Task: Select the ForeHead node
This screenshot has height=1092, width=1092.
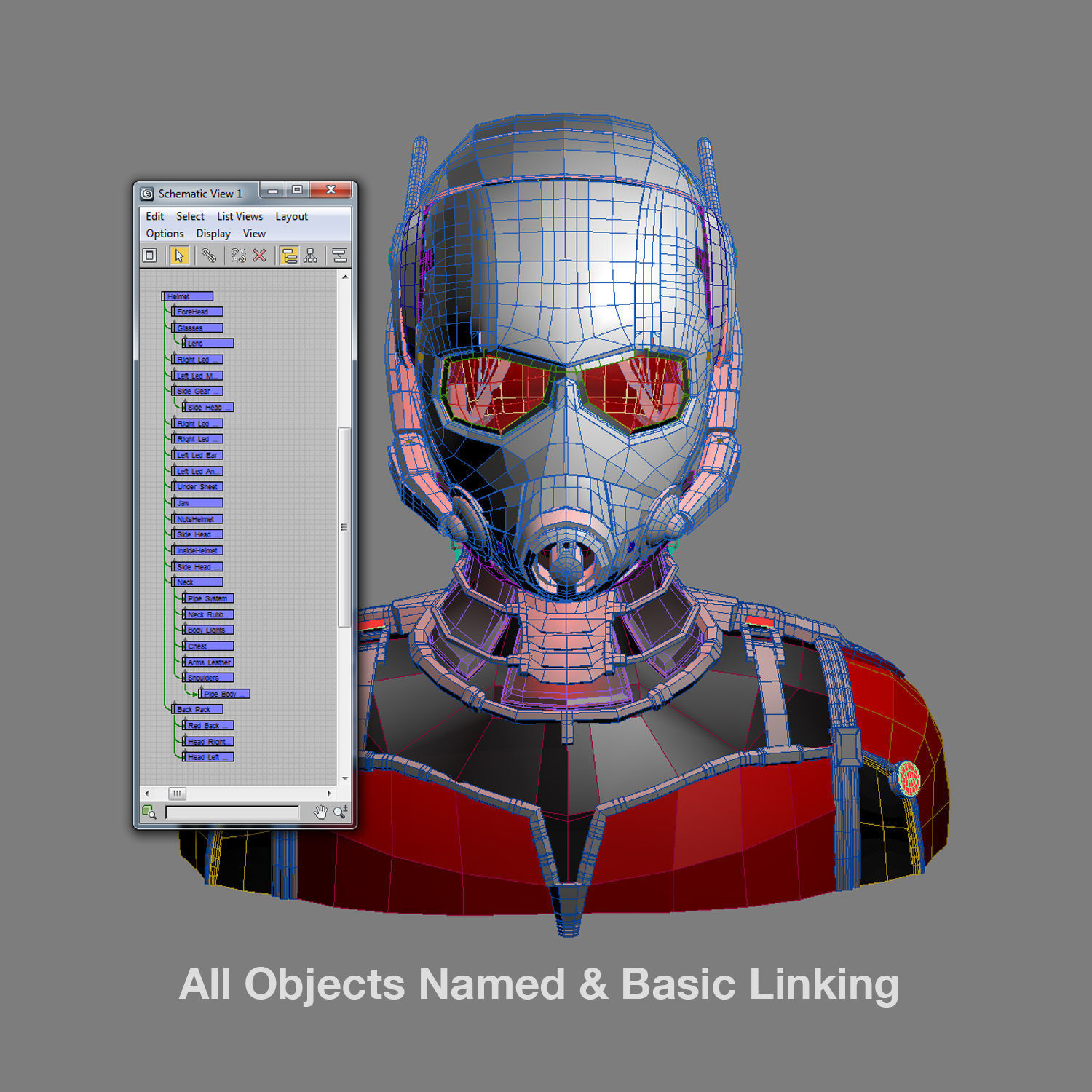Action: [x=197, y=312]
